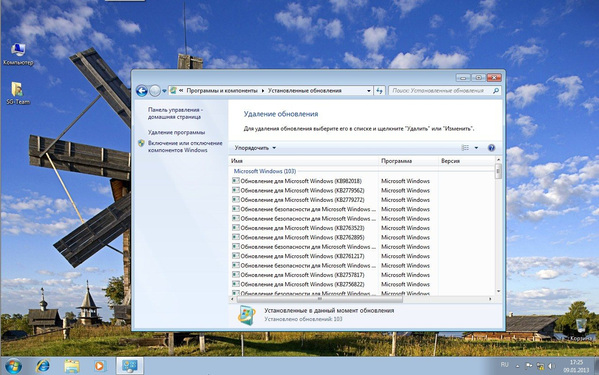Image resolution: width=599 pixels, height=375 pixels.
Task: Launch Internet Explorer from the taskbar
Action: click(x=42, y=366)
